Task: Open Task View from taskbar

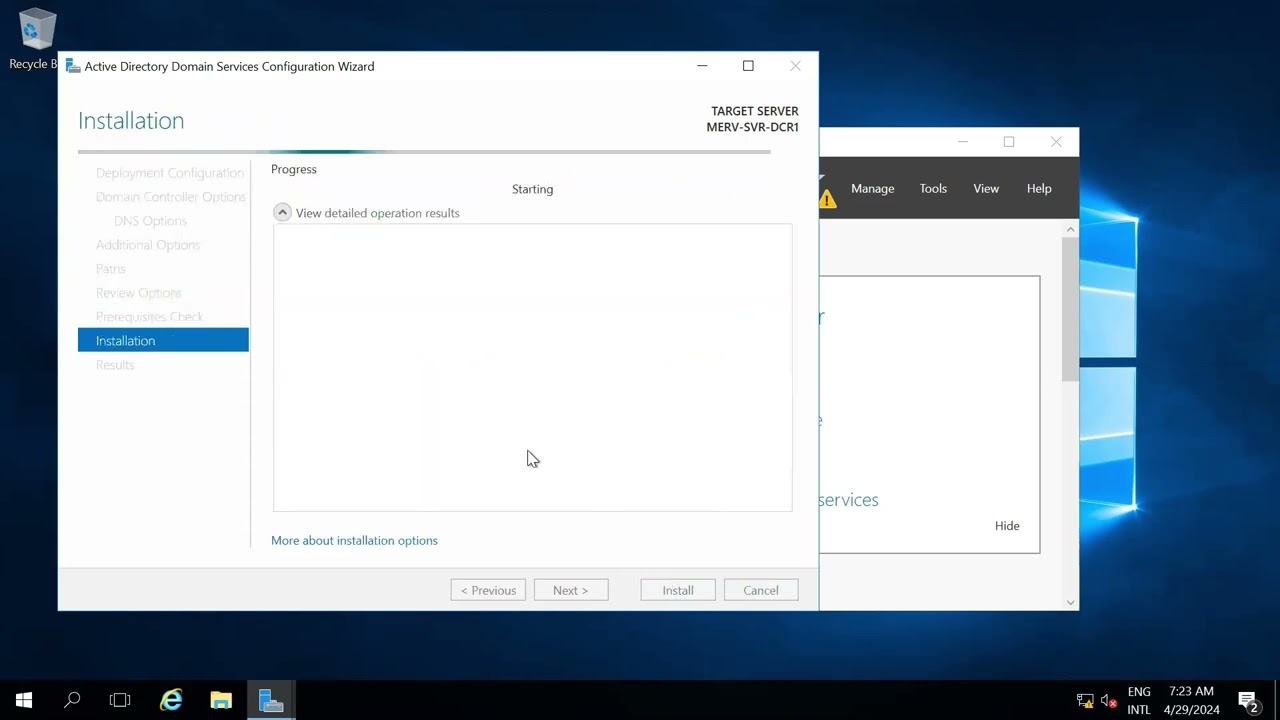Action: (120, 700)
